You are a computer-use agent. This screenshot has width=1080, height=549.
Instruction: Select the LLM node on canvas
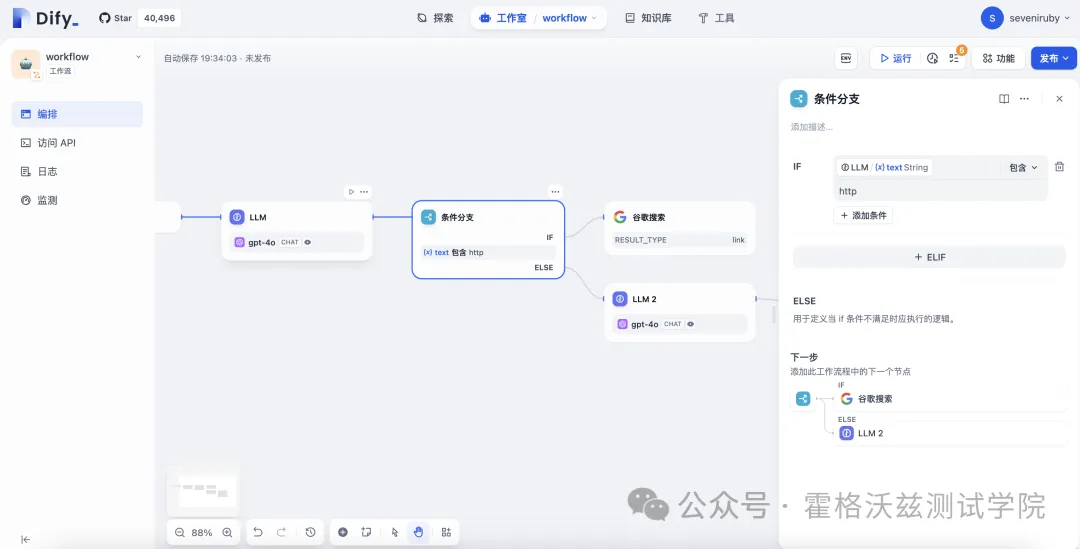coord(297,231)
